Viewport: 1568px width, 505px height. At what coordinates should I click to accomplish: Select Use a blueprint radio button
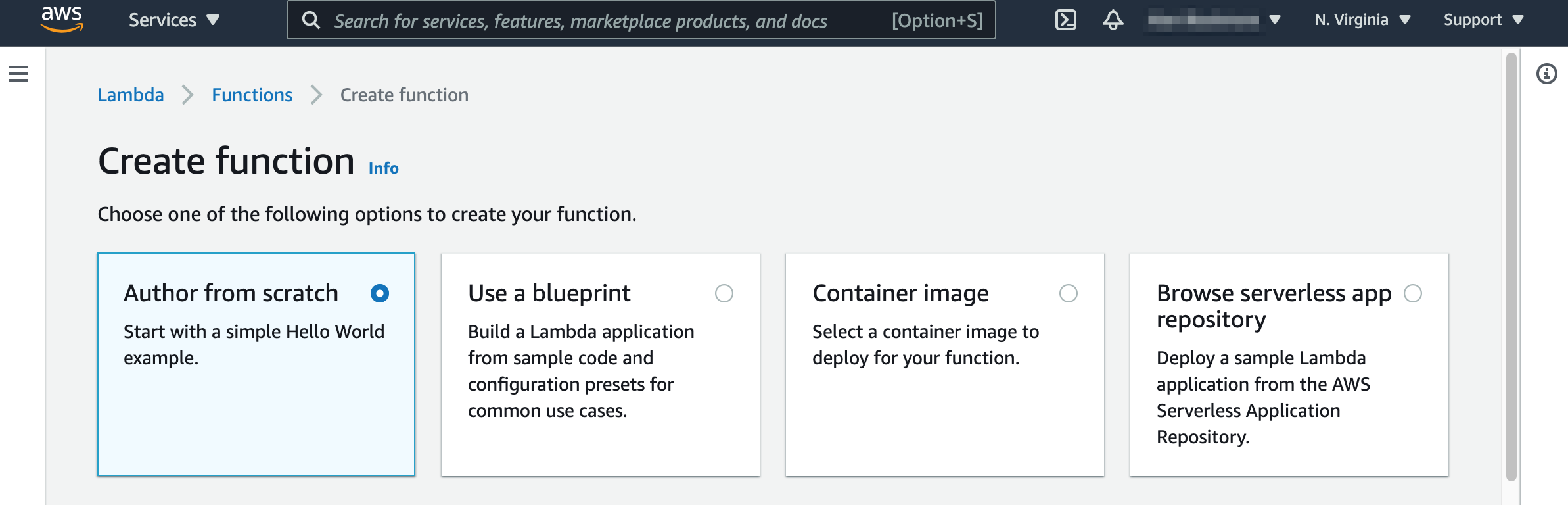click(x=724, y=293)
